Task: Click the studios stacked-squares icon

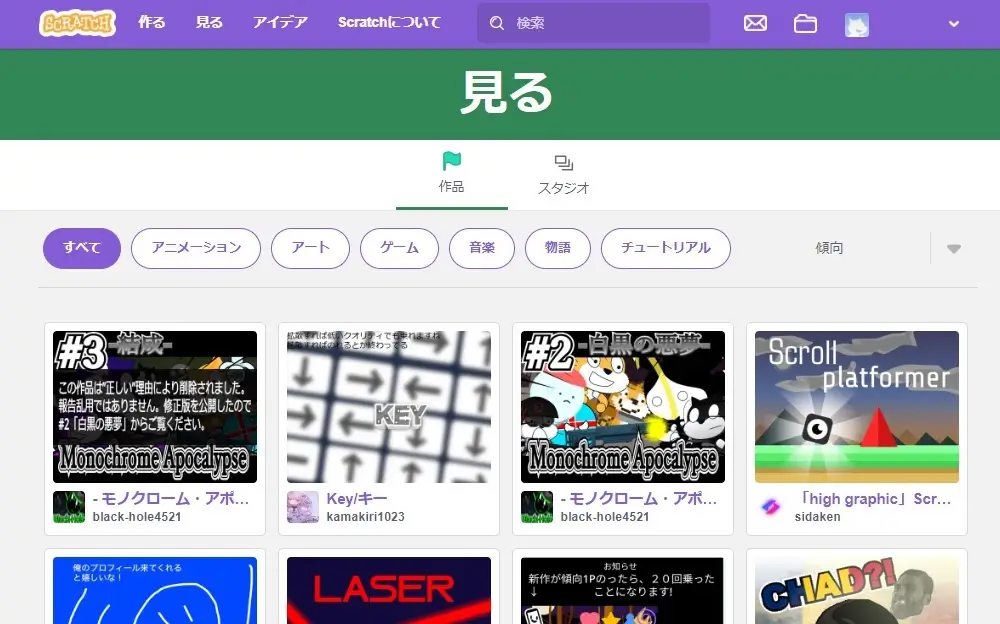Action: coord(564,163)
